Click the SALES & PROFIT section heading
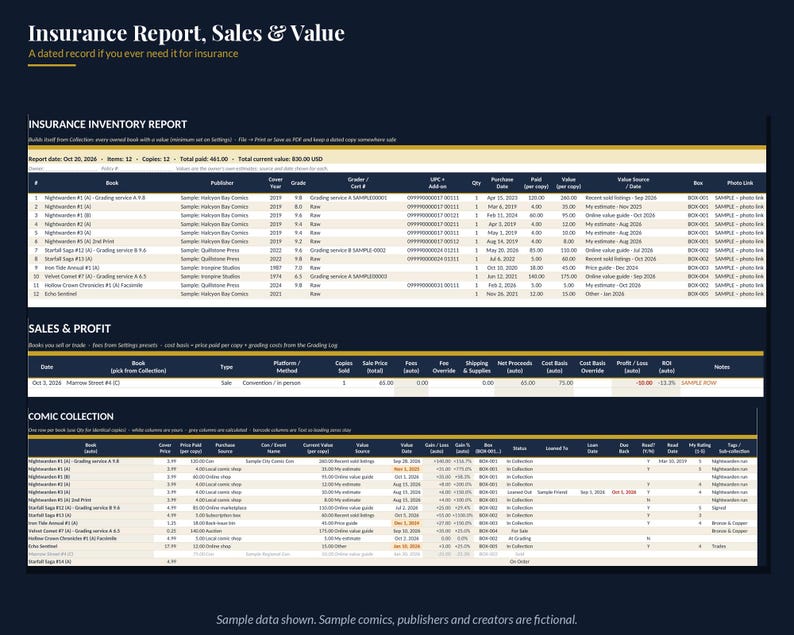This screenshot has width=794, height=635. [69, 329]
